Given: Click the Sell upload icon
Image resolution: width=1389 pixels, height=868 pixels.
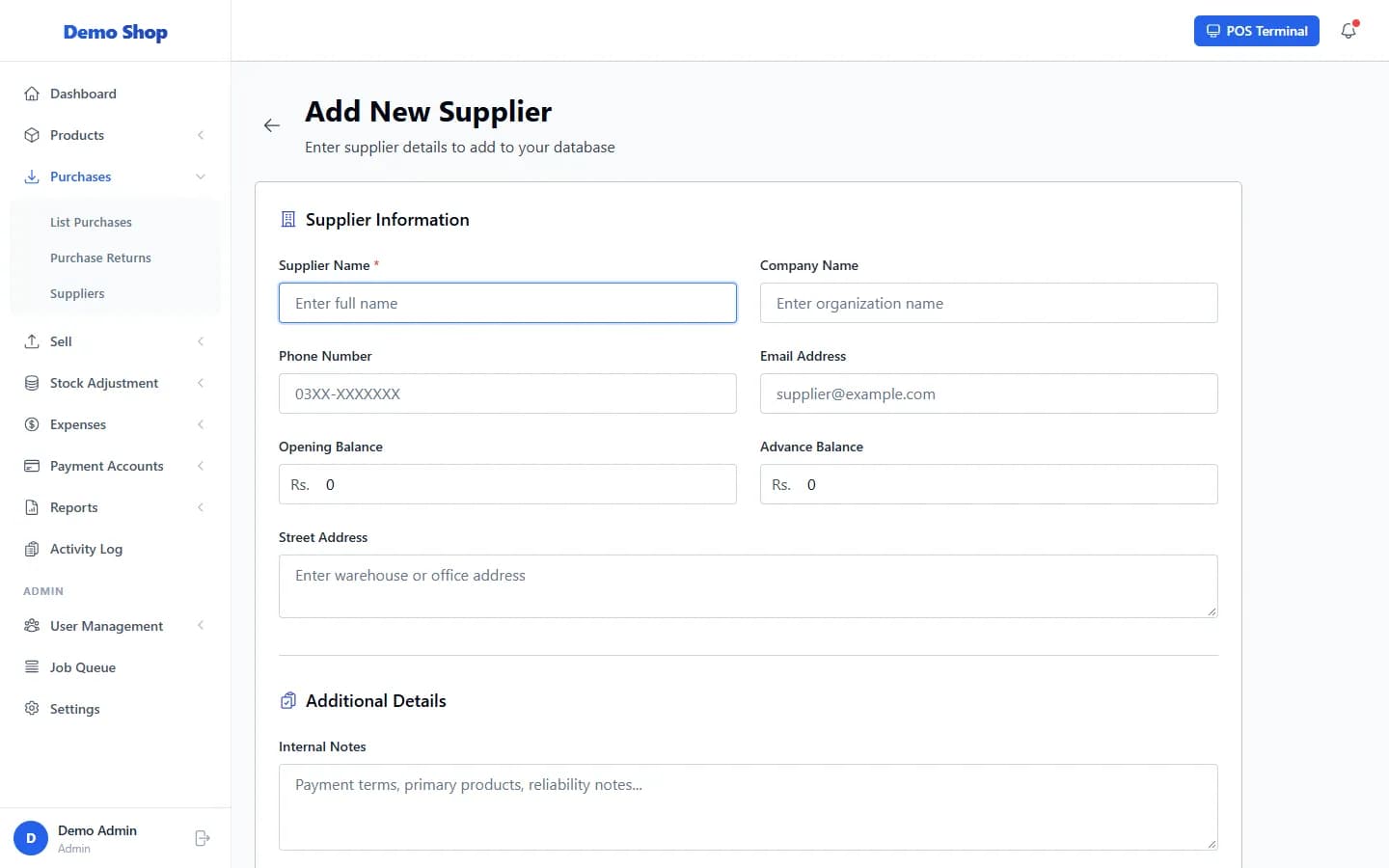Looking at the screenshot, I should [x=32, y=341].
